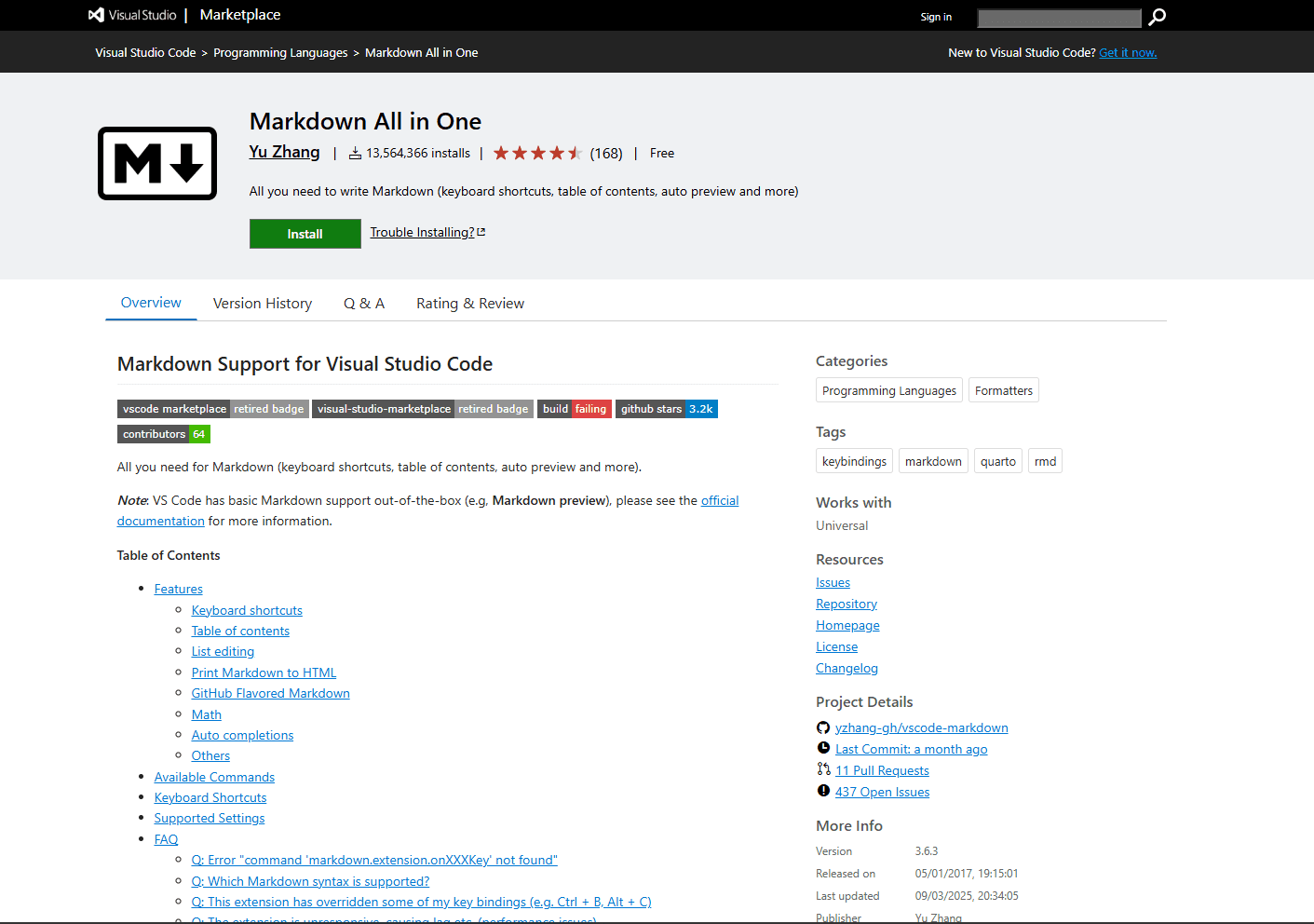This screenshot has width=1314, height=924.
Task: Click the Sign in link
Action: [936, 17]
